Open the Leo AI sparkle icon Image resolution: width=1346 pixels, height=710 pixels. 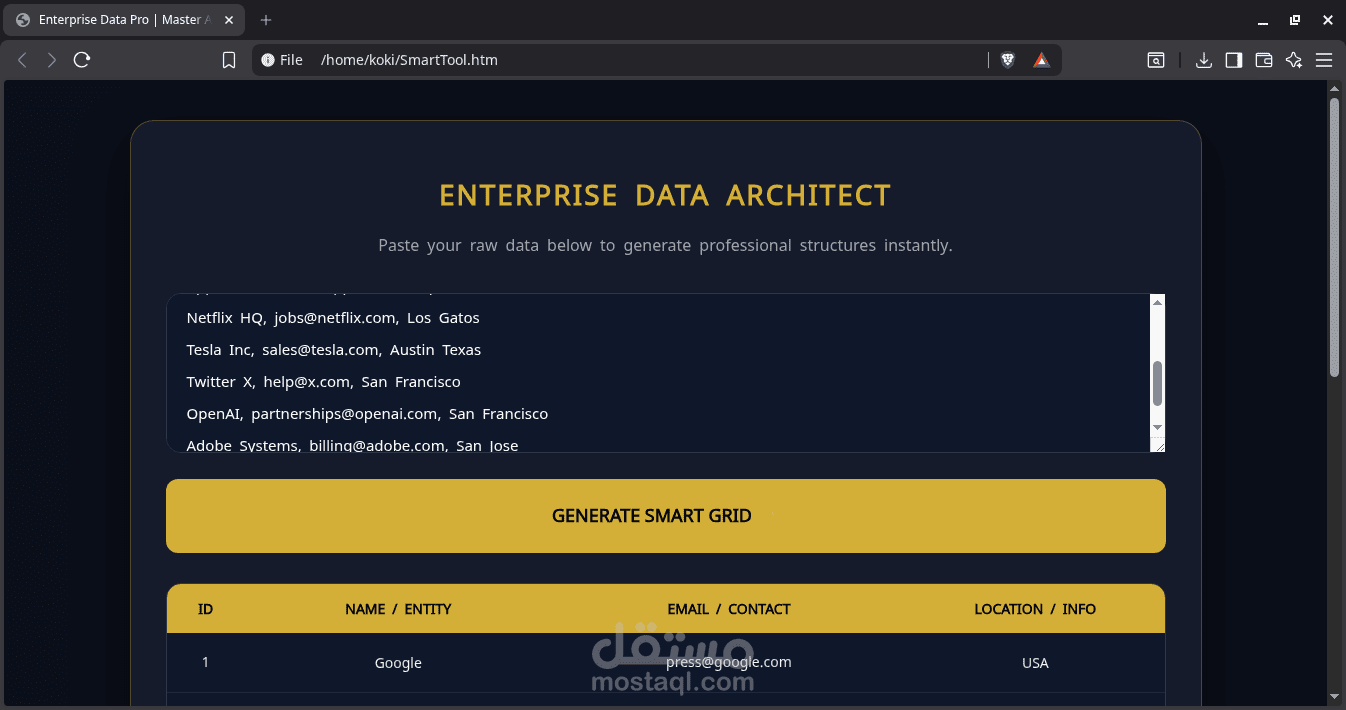pos(1294,60)
